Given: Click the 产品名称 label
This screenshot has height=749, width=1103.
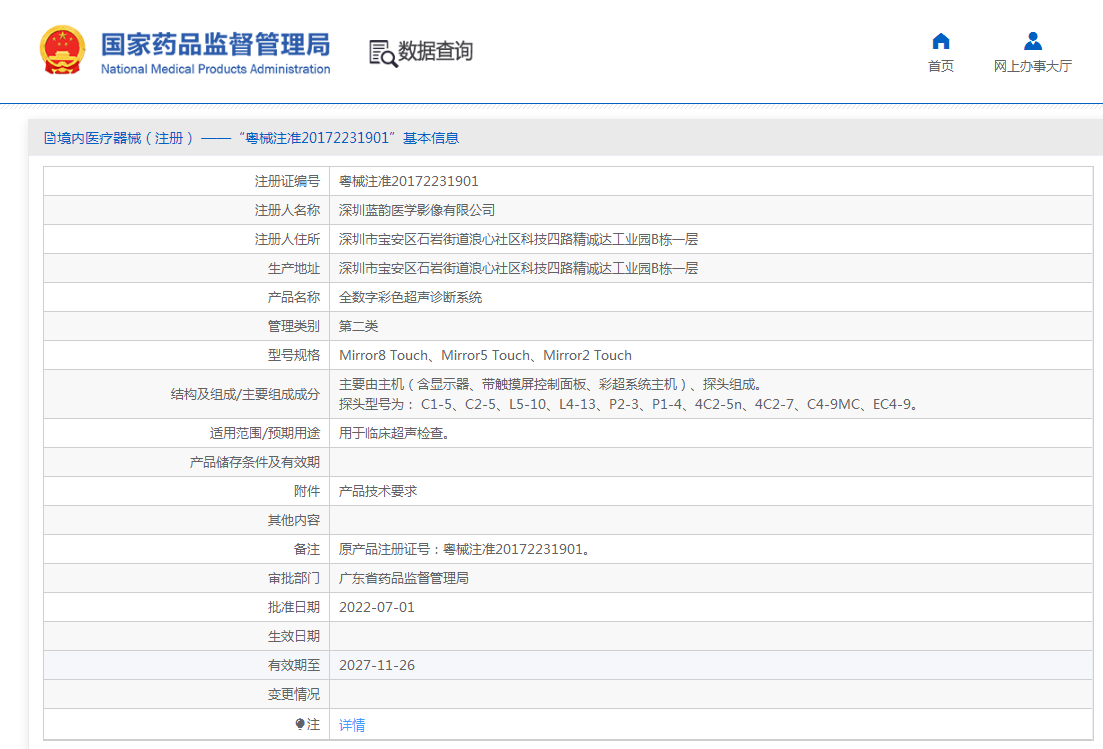Looking at the screenshot, I should (x=294, y=297).
